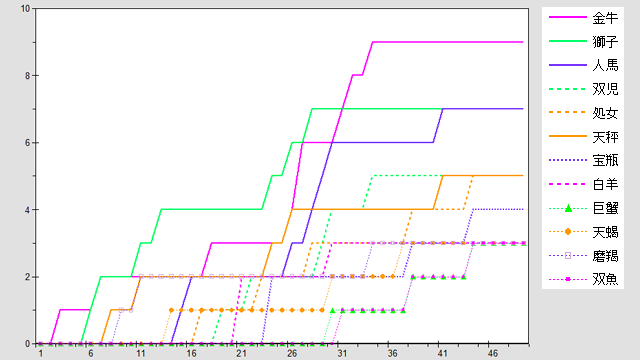The image size is (640, 360).
Task: Select the 天秤 legend label
Action: click(x=605, y=137)
